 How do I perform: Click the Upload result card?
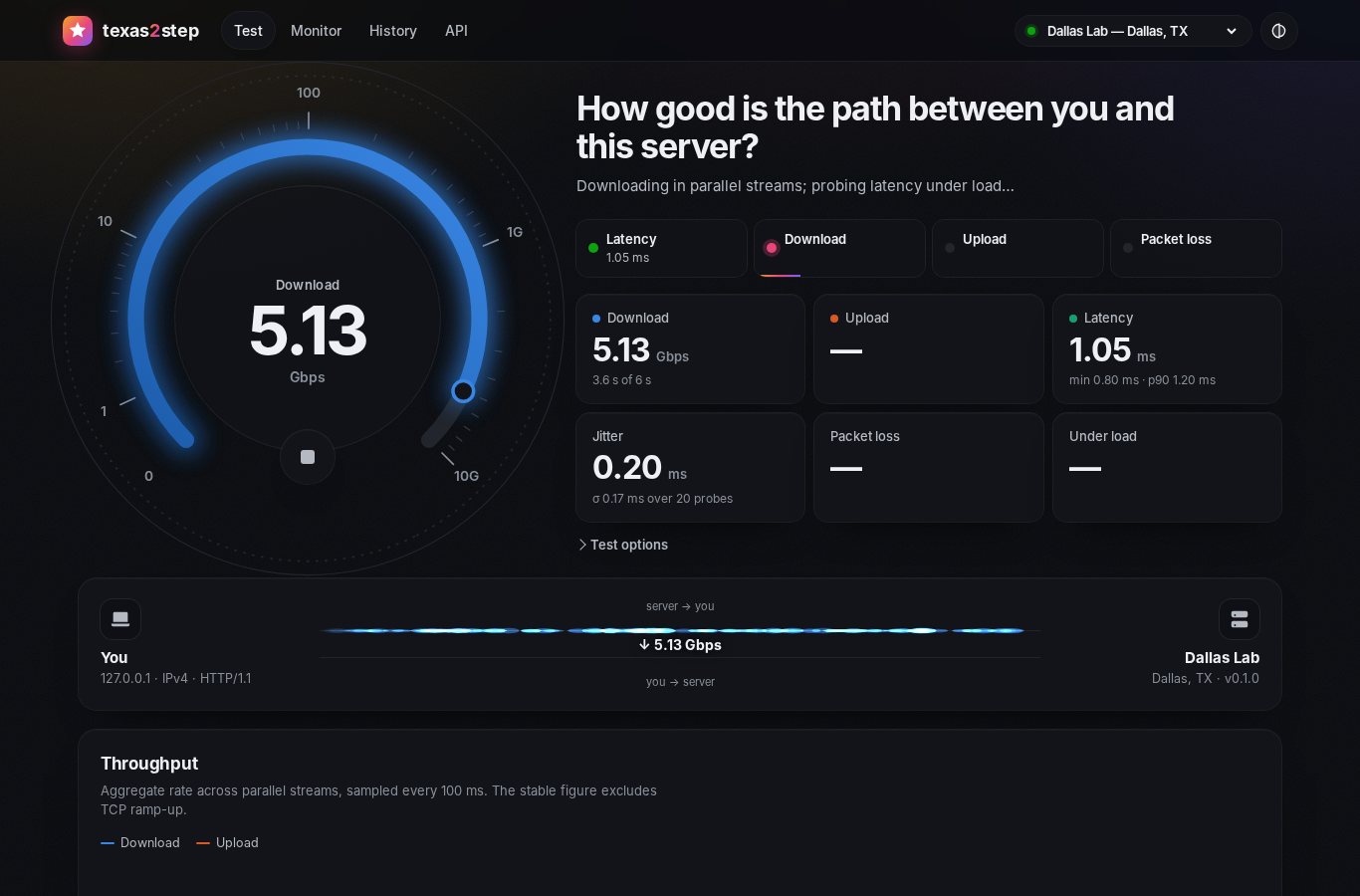tap(929, 348)
